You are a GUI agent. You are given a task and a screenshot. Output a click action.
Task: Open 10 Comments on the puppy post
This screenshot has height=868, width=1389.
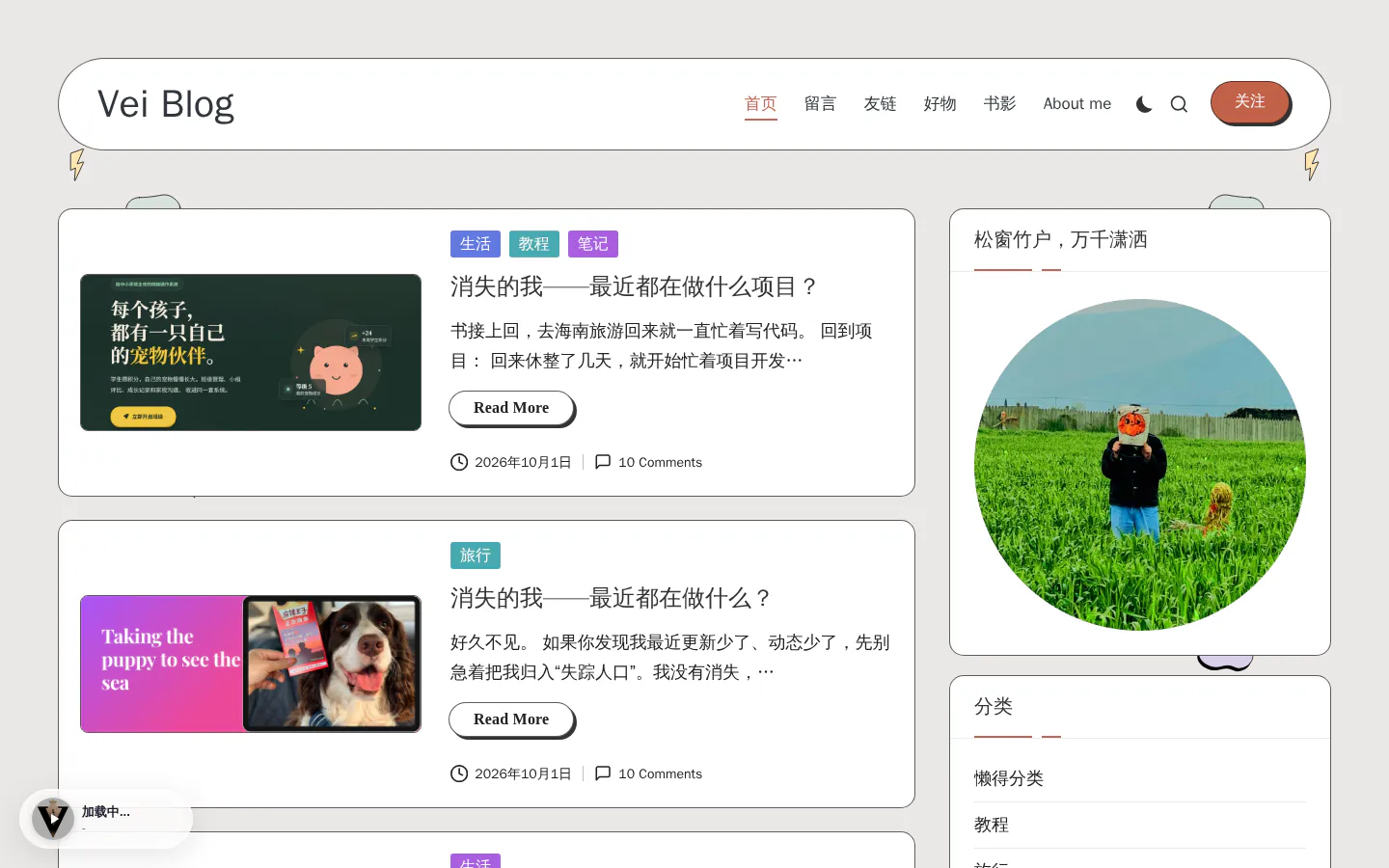click(660, 773)
